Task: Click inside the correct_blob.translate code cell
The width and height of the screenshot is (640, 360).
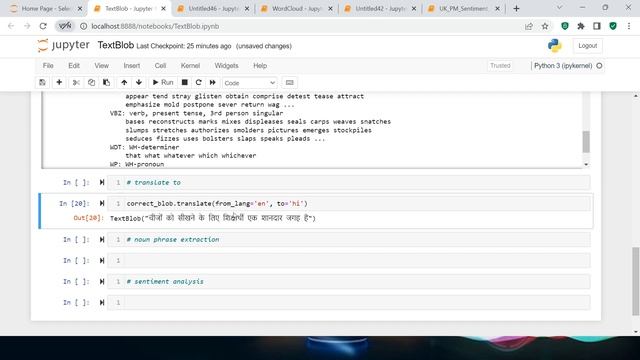Action: coord(349,203)
